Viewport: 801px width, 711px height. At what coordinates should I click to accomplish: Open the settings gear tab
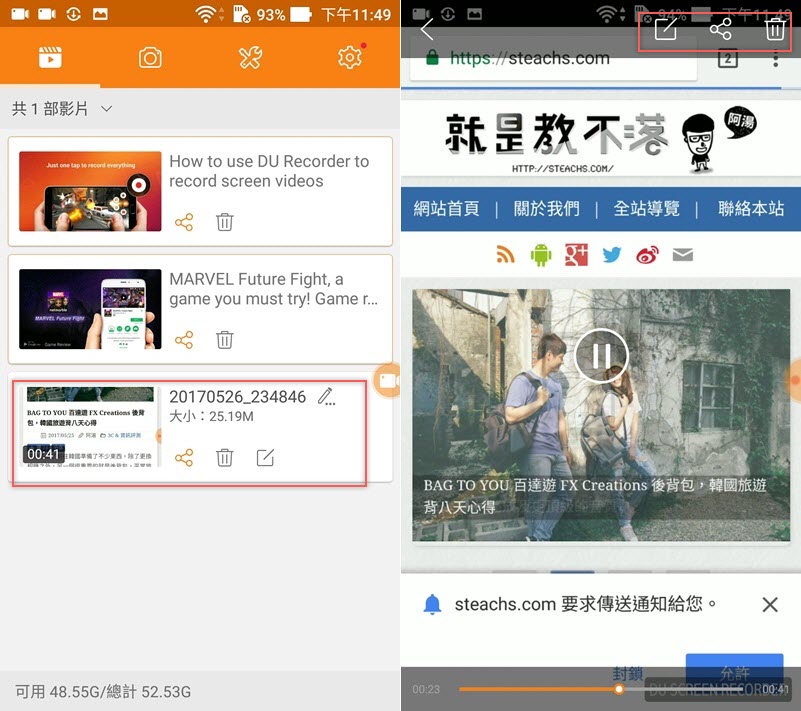(x=350, y=57)
